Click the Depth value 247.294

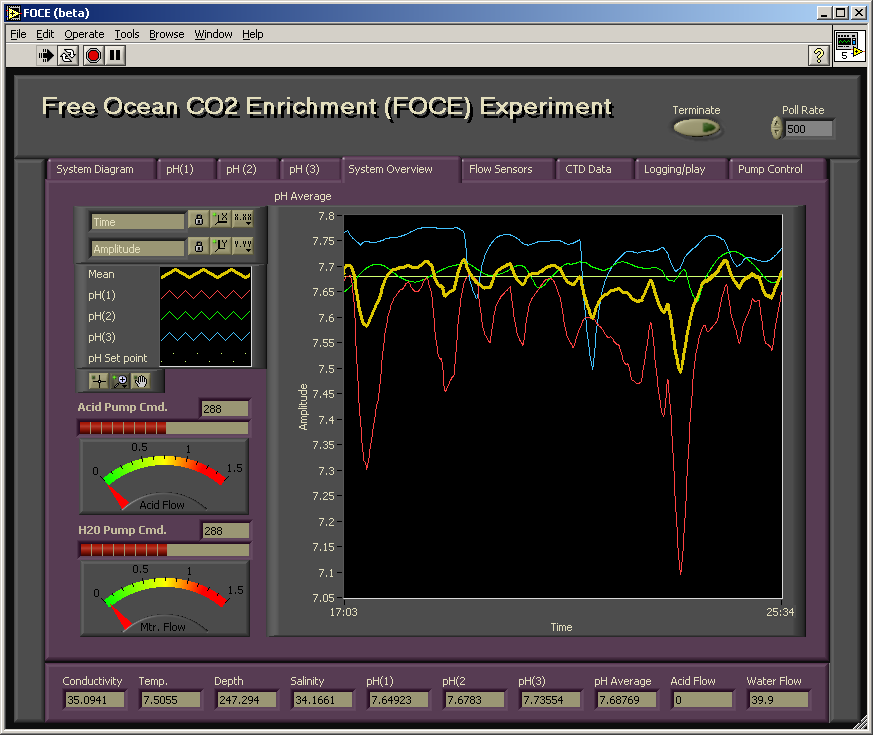(246, 700)
